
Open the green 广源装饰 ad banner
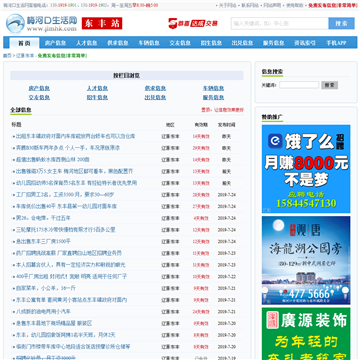pyautogui.click(x=306, y=334)
